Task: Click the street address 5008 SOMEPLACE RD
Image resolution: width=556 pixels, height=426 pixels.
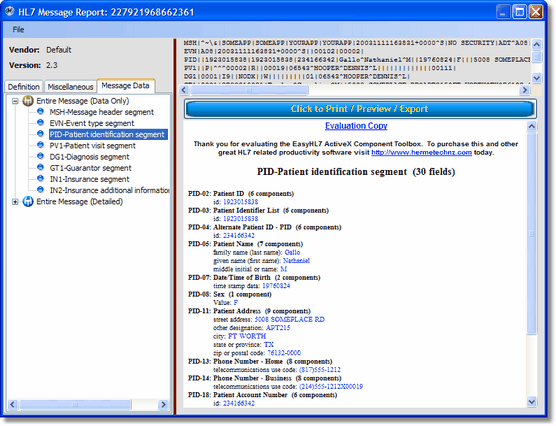Action: (289, 319)
